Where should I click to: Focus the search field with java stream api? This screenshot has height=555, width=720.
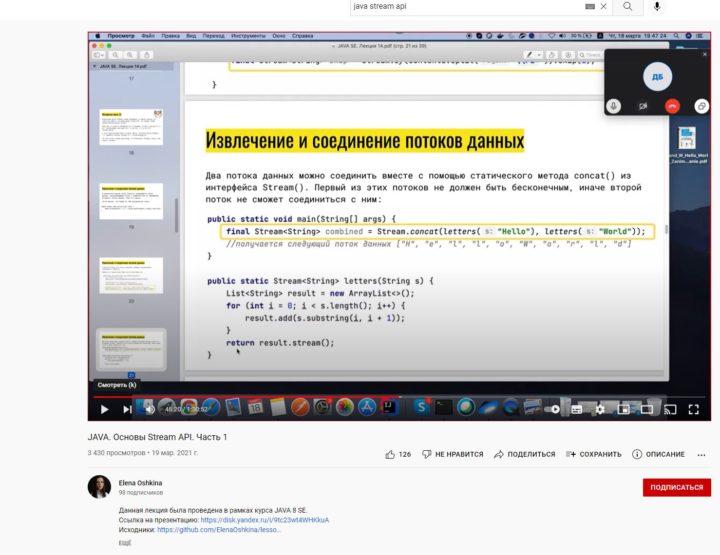click(x=466, y=6)
